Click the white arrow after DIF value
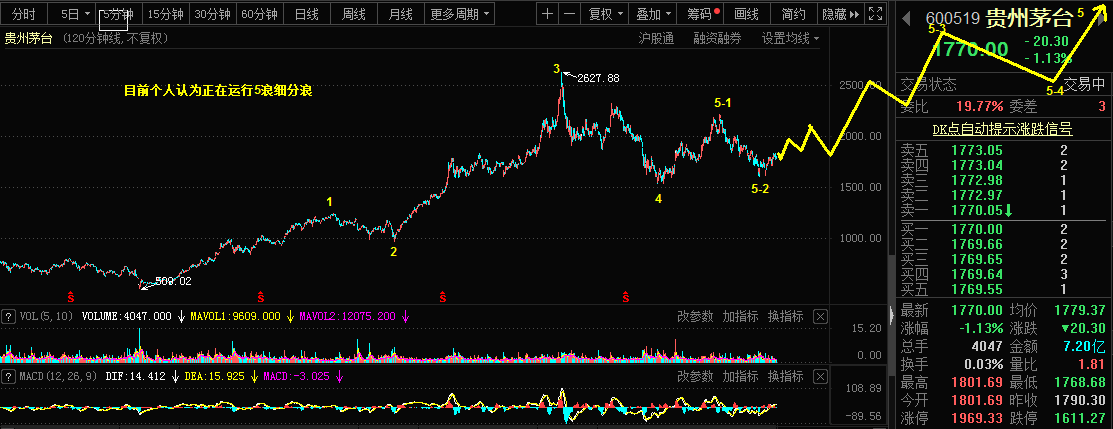The width and height of the screenshot is (1113, 429). click(175, 376)
